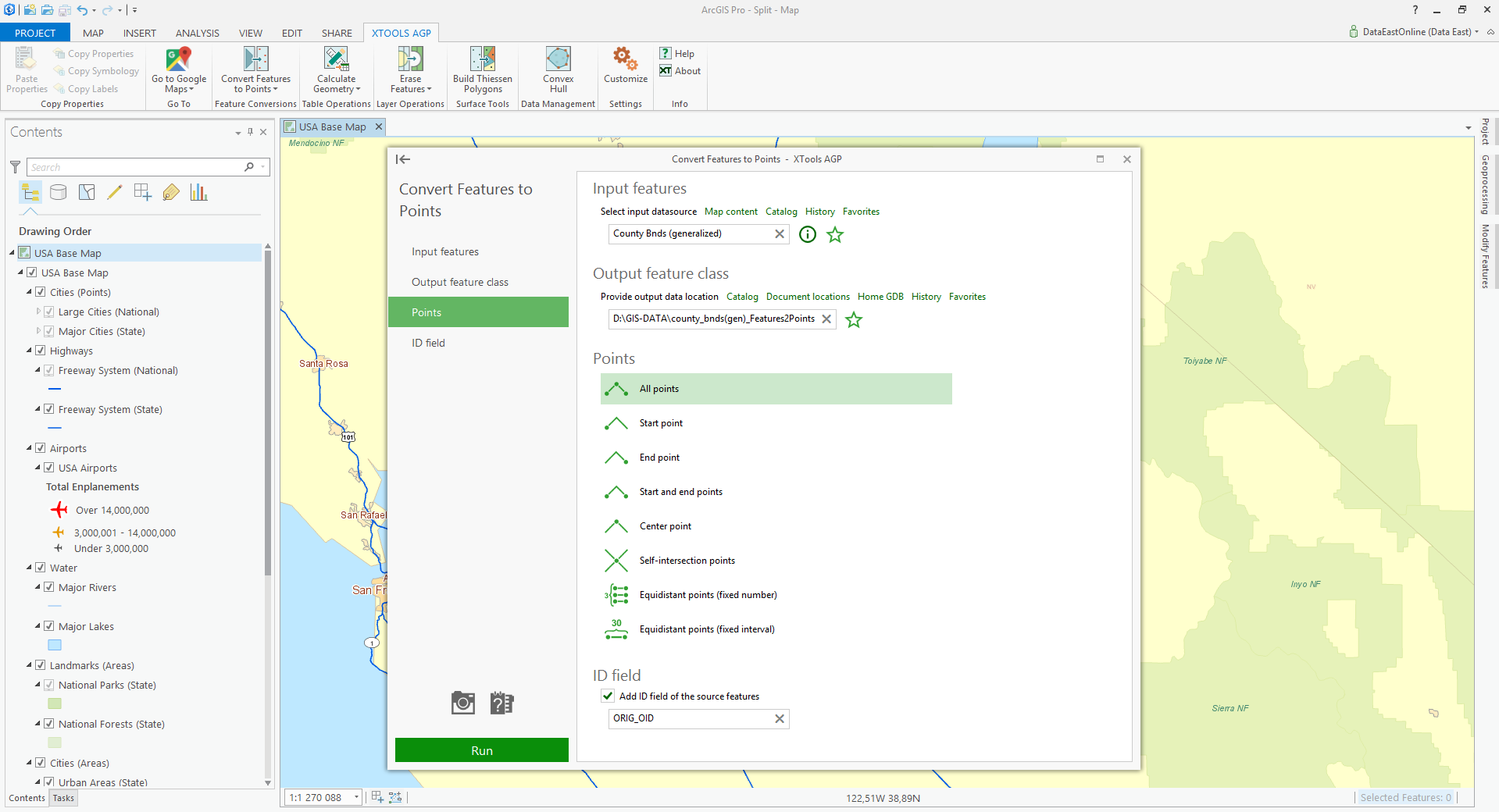Uncheck Add ID field of source features
The width and height of the screenshot is (1499, 812).
tap(608, 696)
